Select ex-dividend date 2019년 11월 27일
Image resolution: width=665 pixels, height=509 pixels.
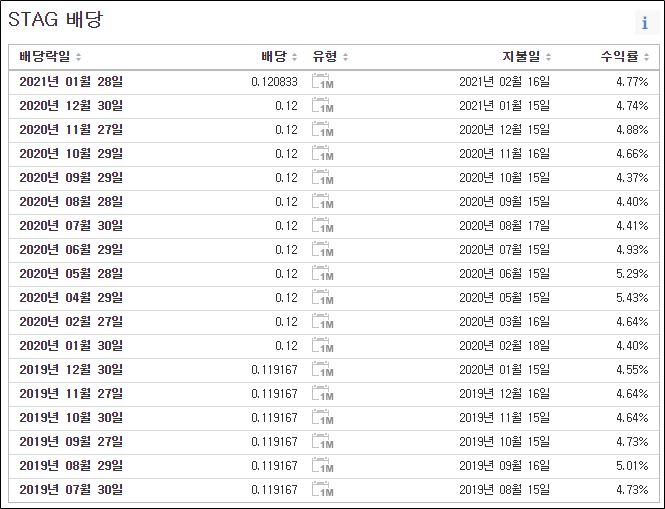(x=71, y=393)
